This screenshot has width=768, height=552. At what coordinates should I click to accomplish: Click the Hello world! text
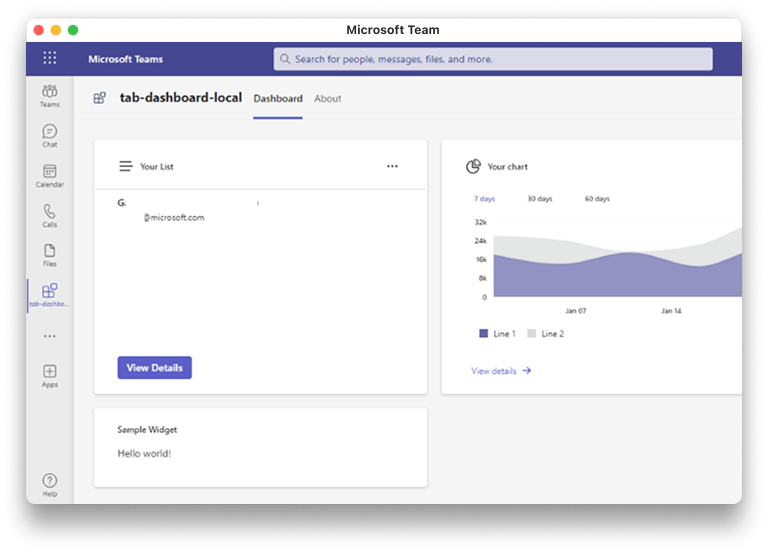click(x=144, y=454)
